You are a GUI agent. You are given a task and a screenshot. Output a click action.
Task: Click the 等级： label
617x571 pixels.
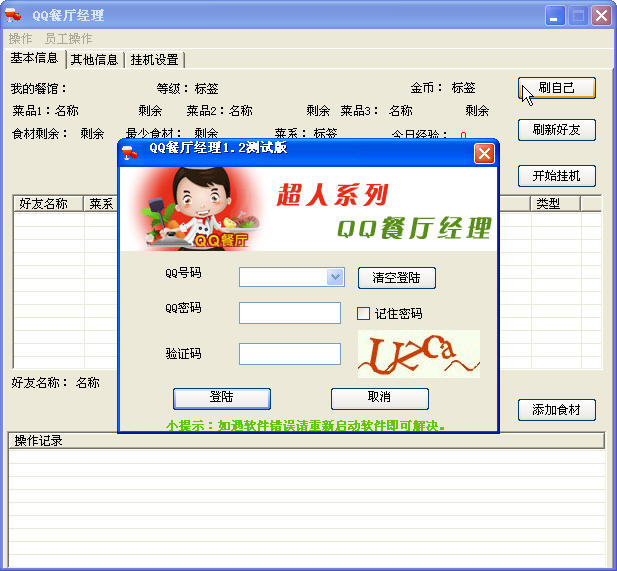tap(173, 89)
